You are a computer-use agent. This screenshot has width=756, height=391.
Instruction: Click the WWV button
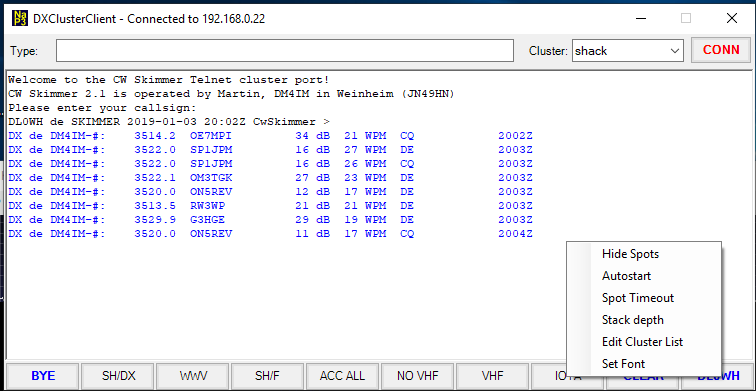coord(192,376)
